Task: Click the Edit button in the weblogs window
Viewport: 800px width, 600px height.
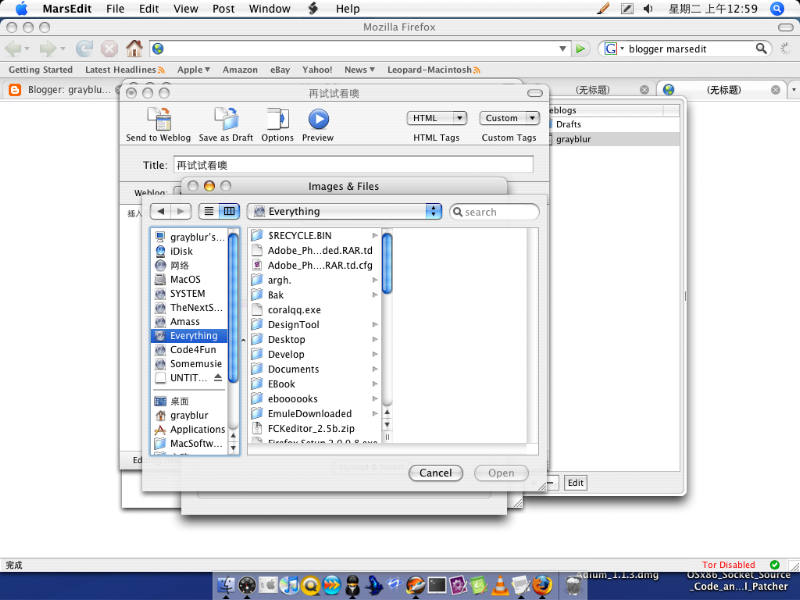Action: 576,483
